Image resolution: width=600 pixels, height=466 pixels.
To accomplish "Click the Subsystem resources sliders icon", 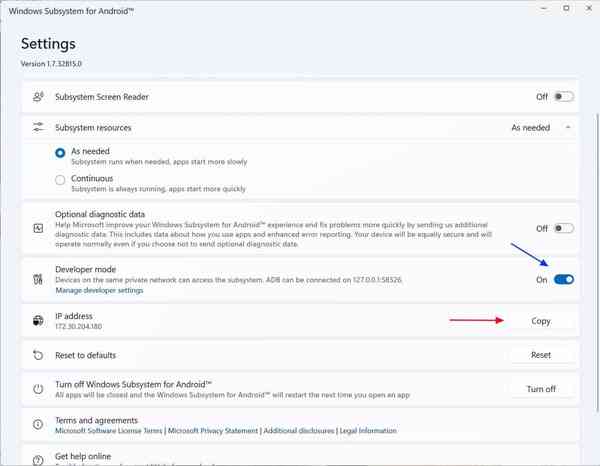I will [38, 128].
